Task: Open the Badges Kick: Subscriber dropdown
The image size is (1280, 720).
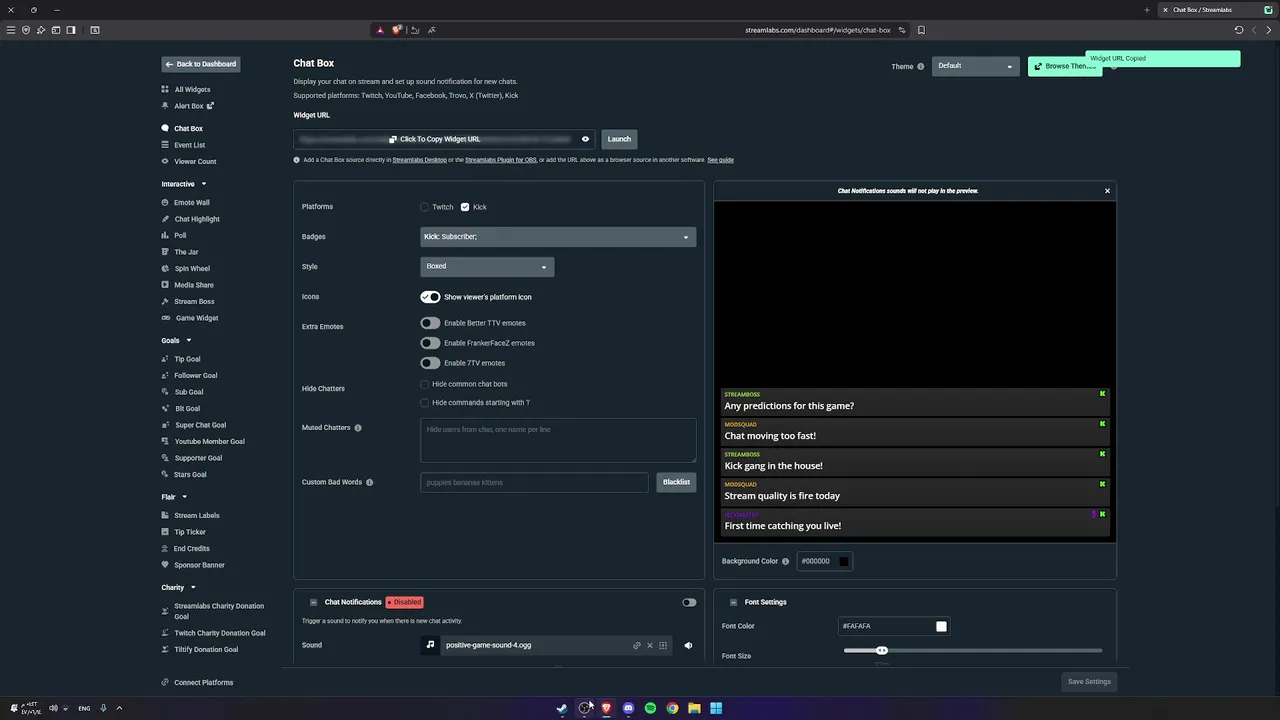Action: tap(557, 237)
